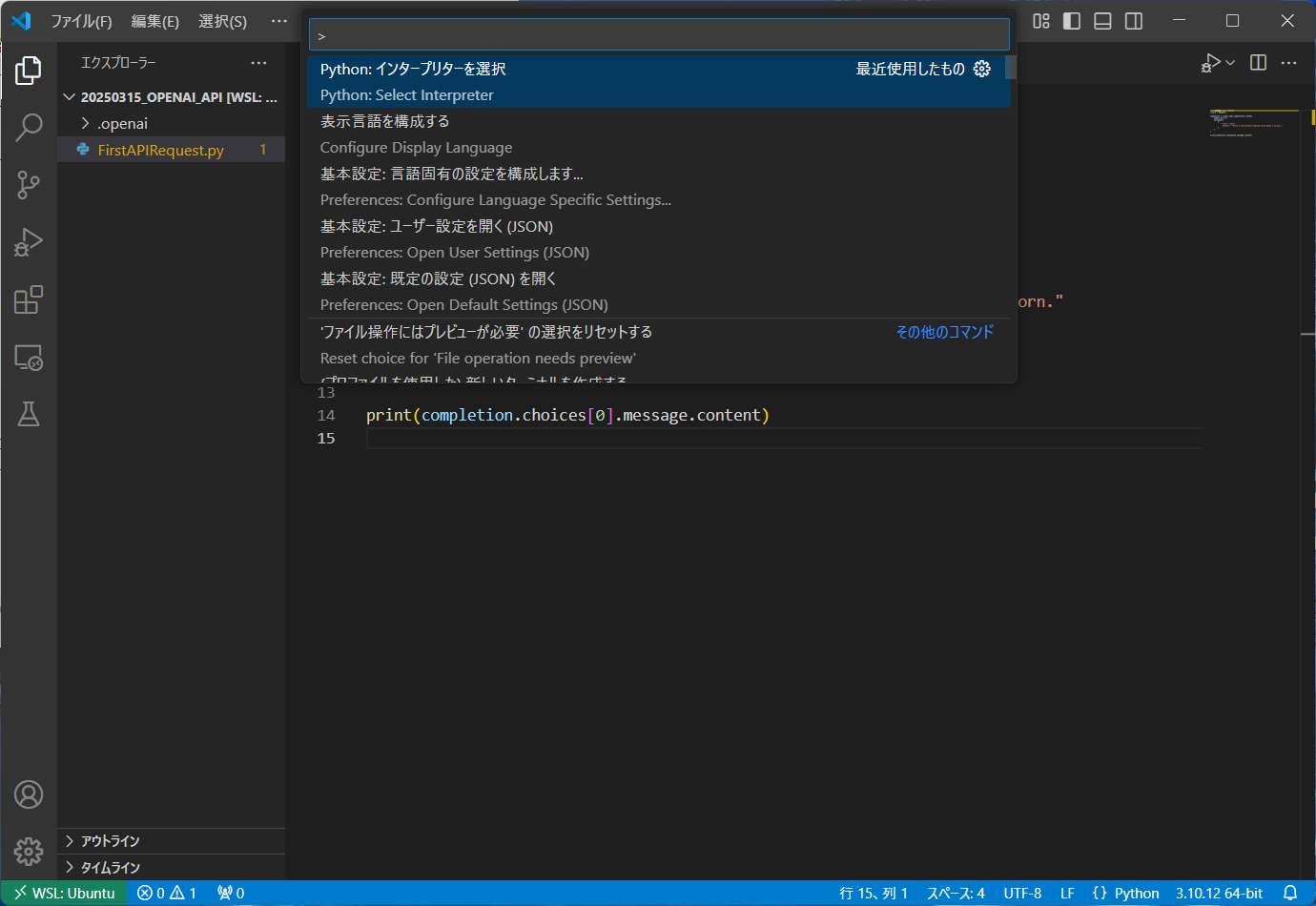The width and height of the screenshot is (1316, 906).
Task: Open Explorer views and more actions ellipsis
Action: point(258,63)
